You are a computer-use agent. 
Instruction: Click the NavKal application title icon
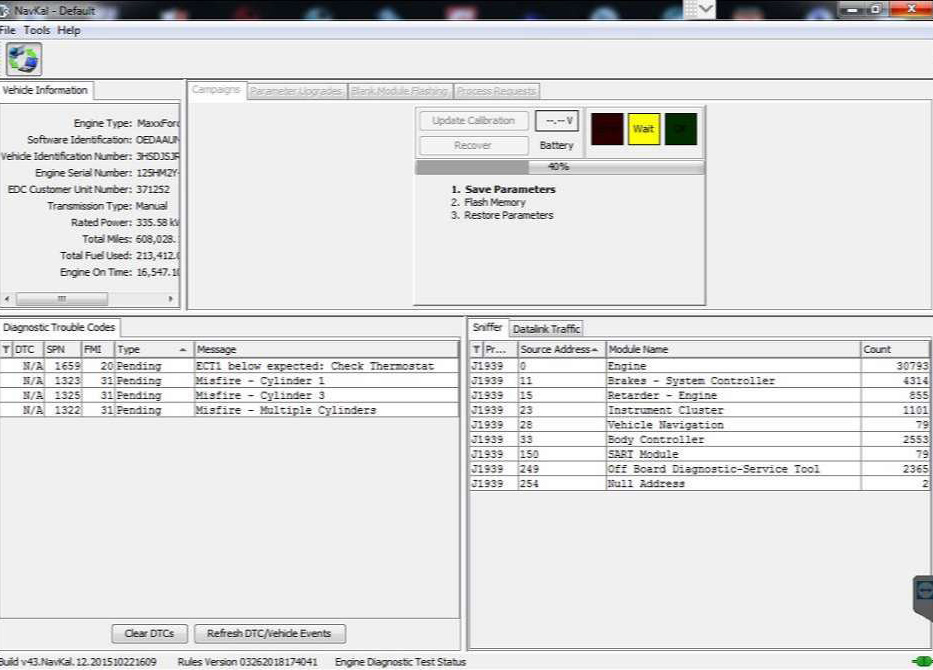(4, 10)
